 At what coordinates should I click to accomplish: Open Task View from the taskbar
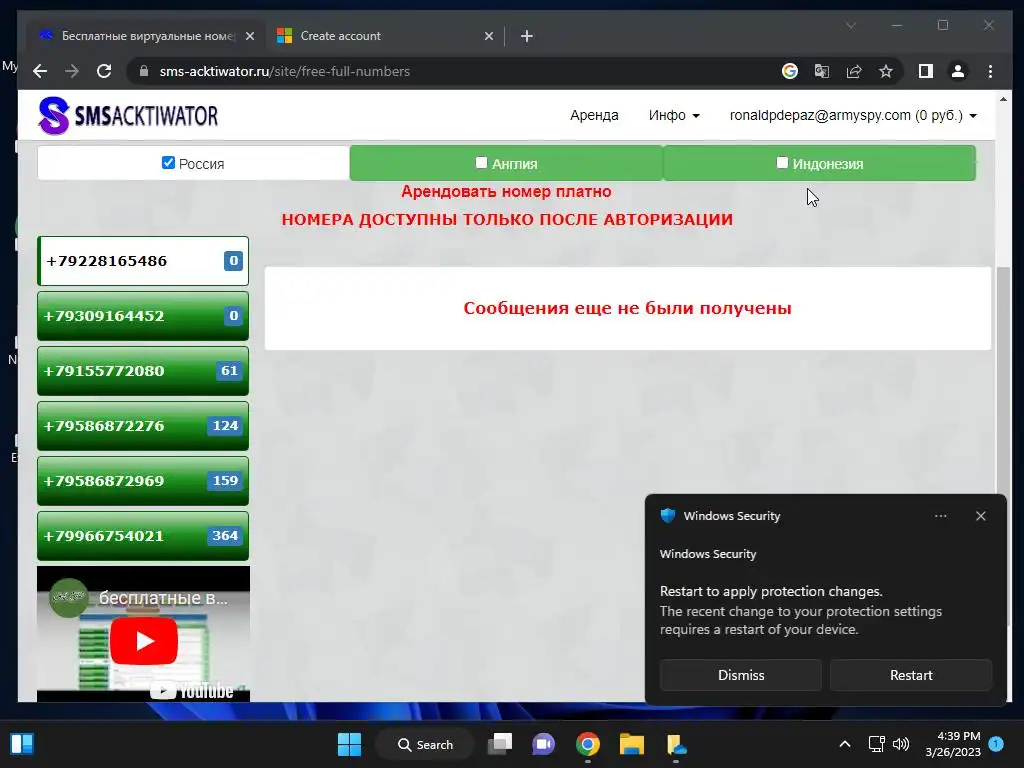click(500, 744)
